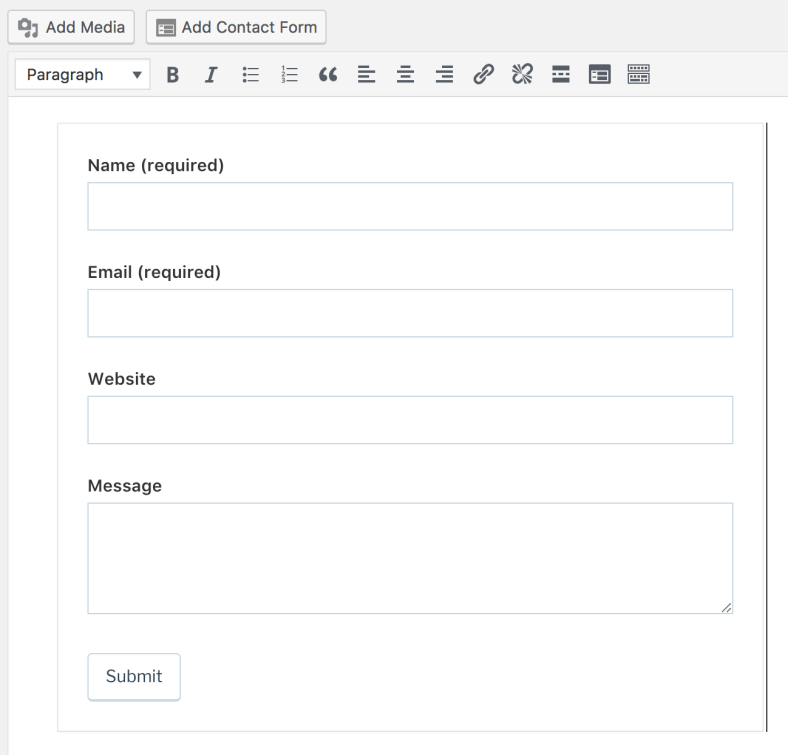This screenshot has width=788, height=755.
Task: Toggle bold formatting
Action: point(173,76)
